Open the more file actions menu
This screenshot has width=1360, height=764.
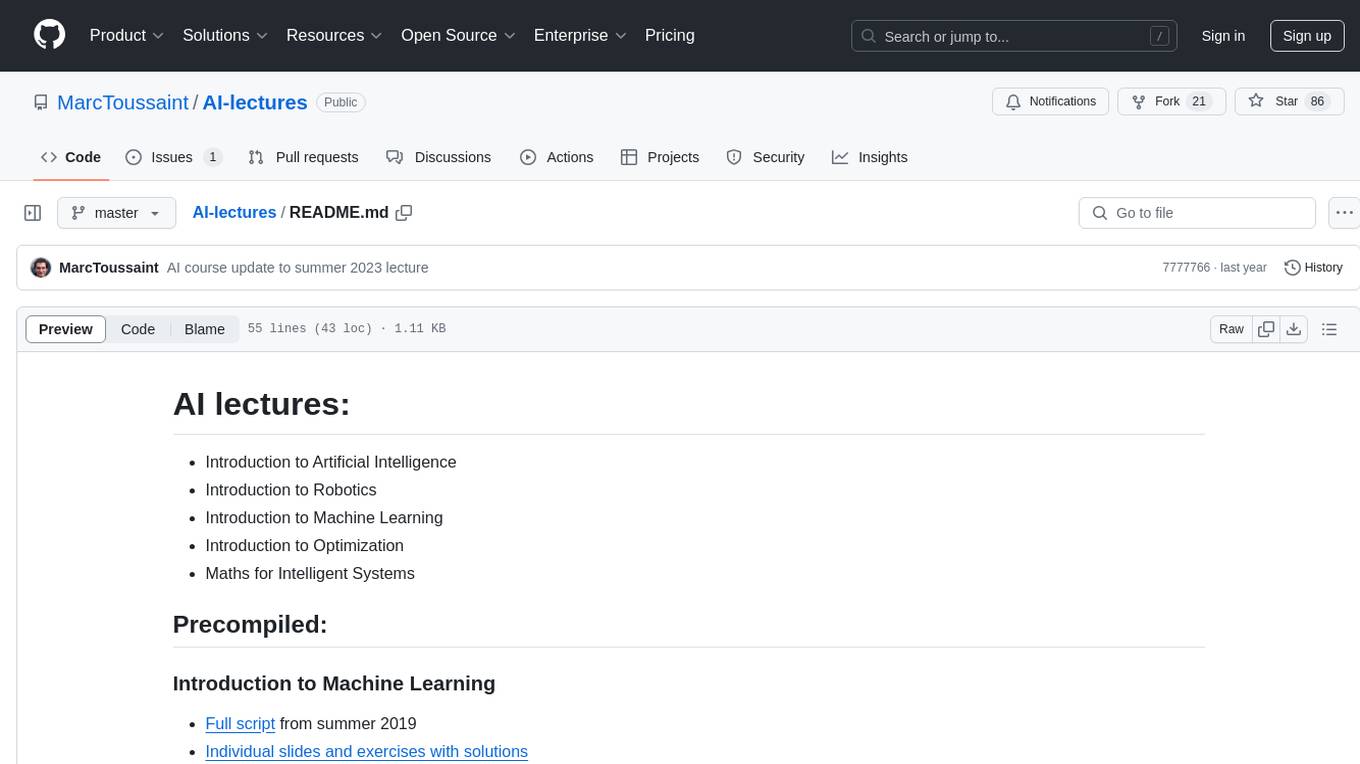(x=1344, y=213)
